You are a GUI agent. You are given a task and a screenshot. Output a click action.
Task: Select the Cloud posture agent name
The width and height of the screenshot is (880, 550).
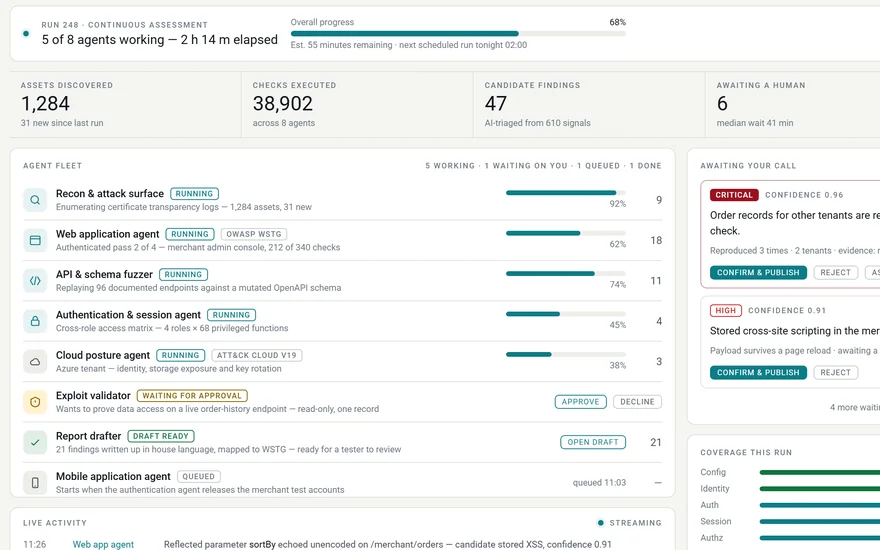pos(103,355)
